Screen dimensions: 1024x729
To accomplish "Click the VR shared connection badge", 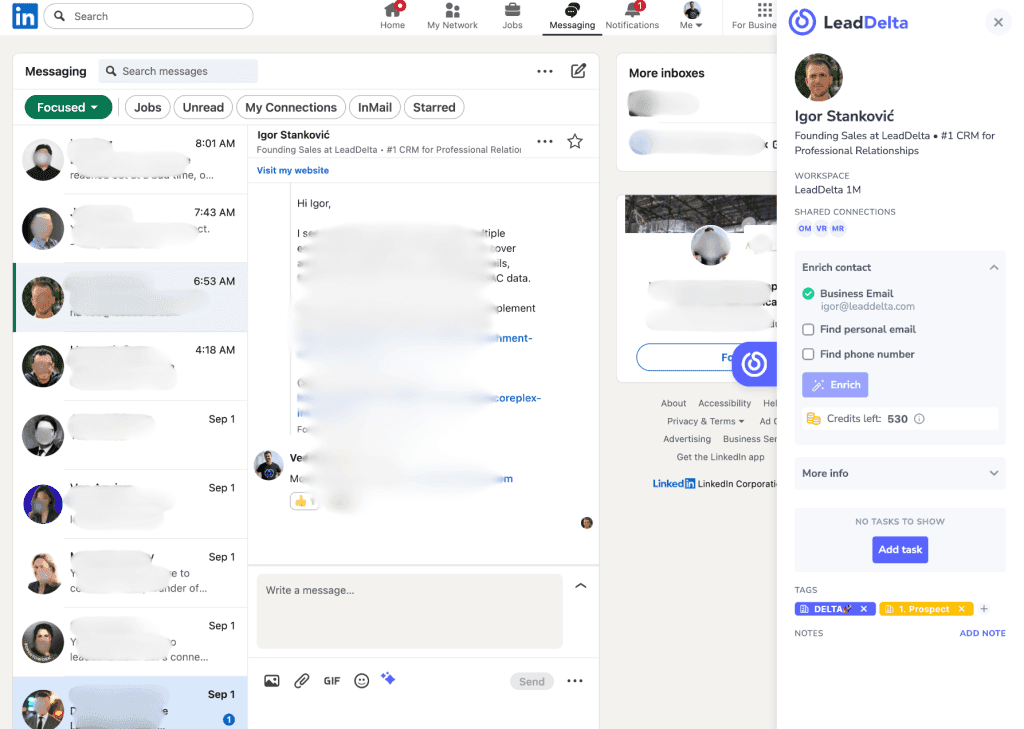I will tap(821, 229).
